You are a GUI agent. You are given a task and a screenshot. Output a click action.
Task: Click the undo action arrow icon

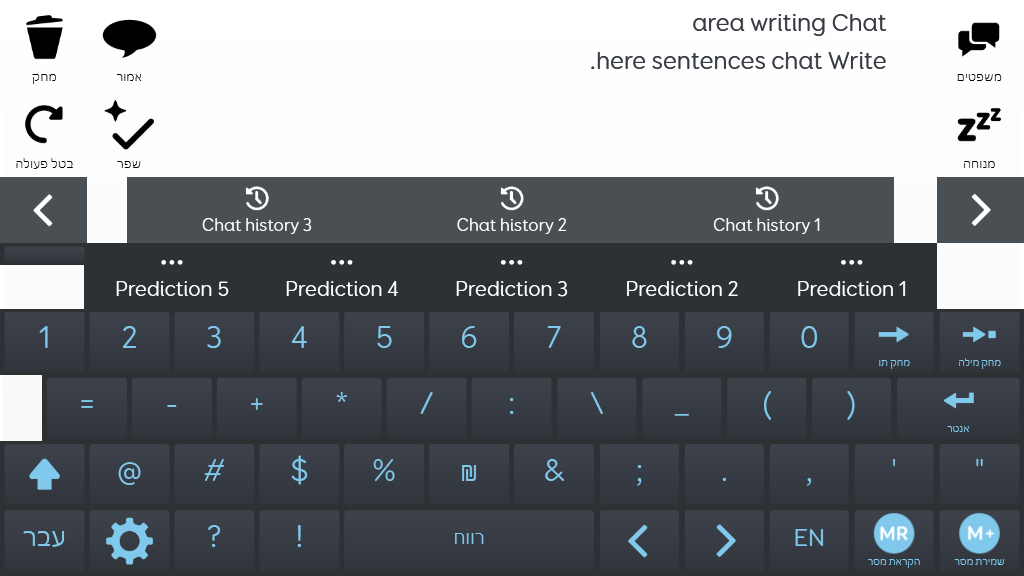[44, 124]
